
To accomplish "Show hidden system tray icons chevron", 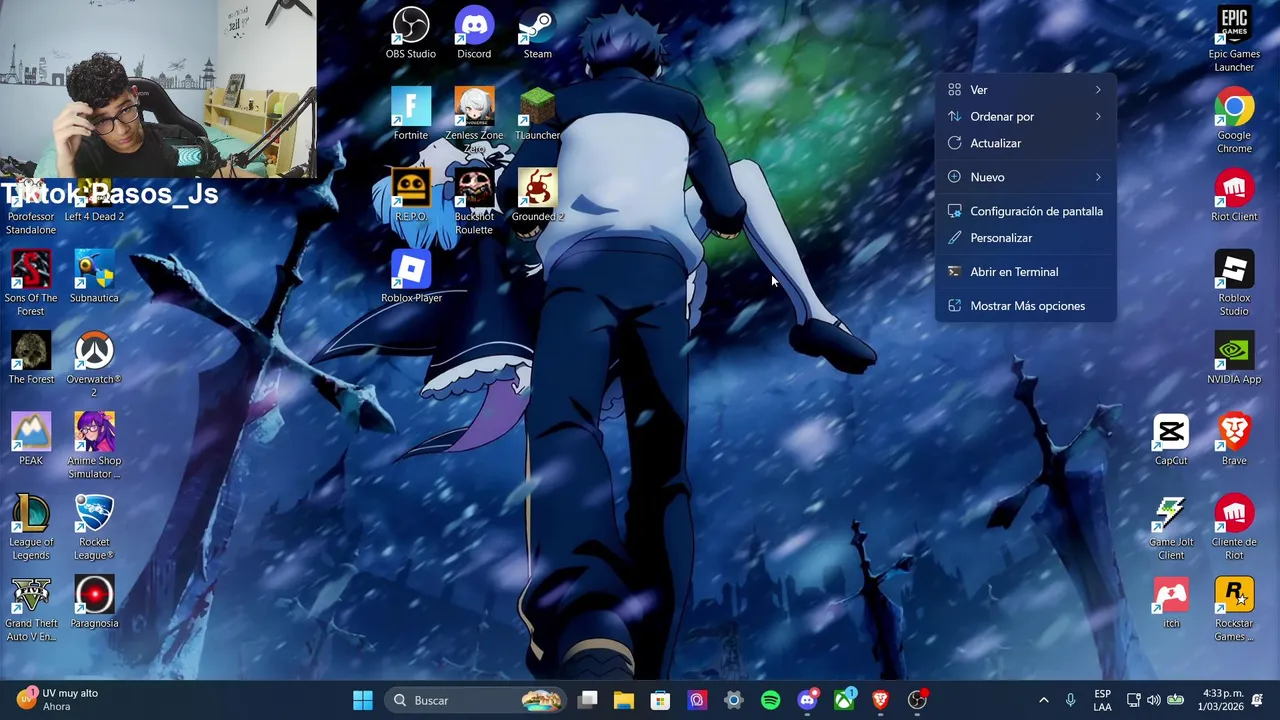I will click(1043, 700).
